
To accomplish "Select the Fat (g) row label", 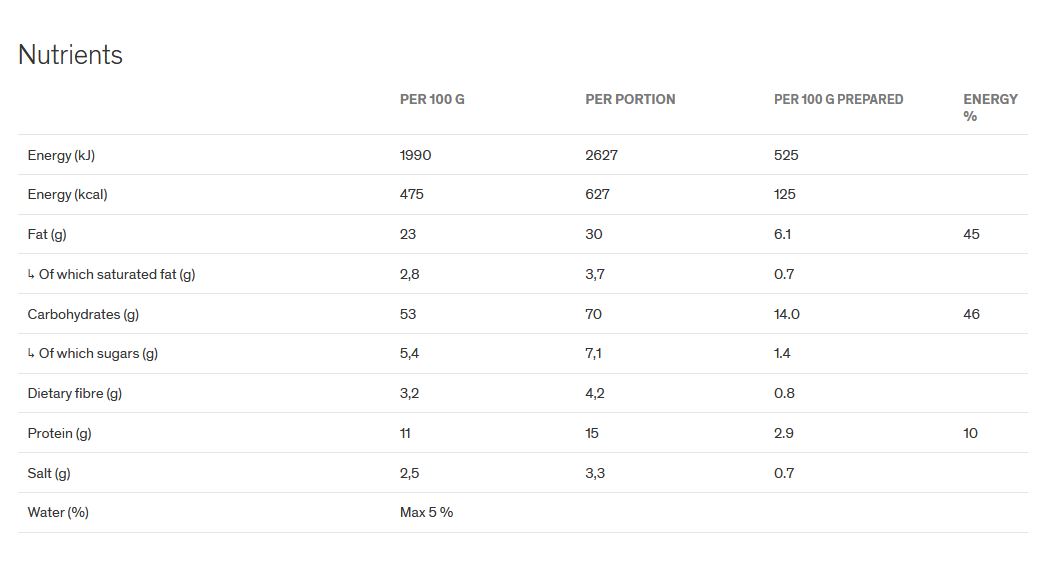I will 47,234.
